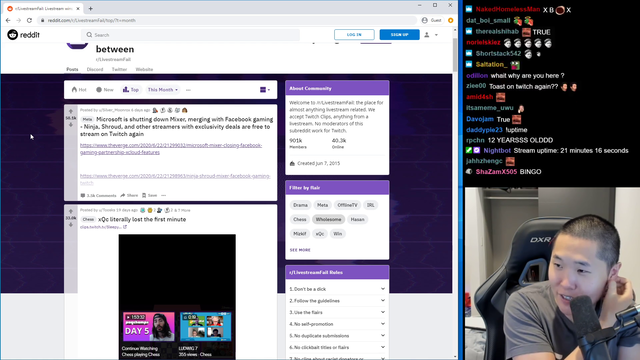Open the Website tab

click(144, 69)
